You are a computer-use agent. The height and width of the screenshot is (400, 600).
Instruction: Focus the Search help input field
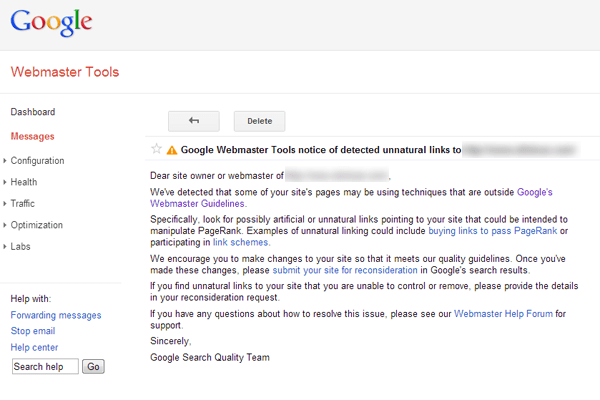pos(45,366)
